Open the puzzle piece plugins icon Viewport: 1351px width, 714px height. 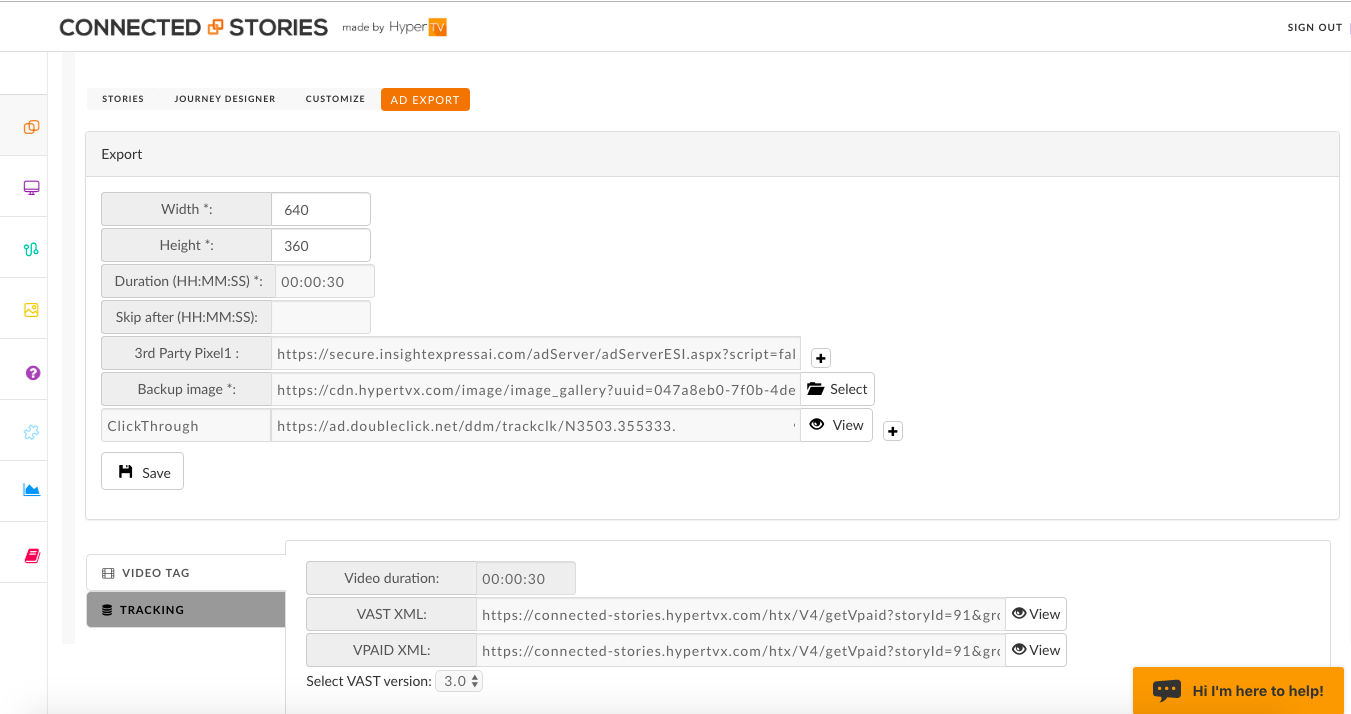[32, 433]
